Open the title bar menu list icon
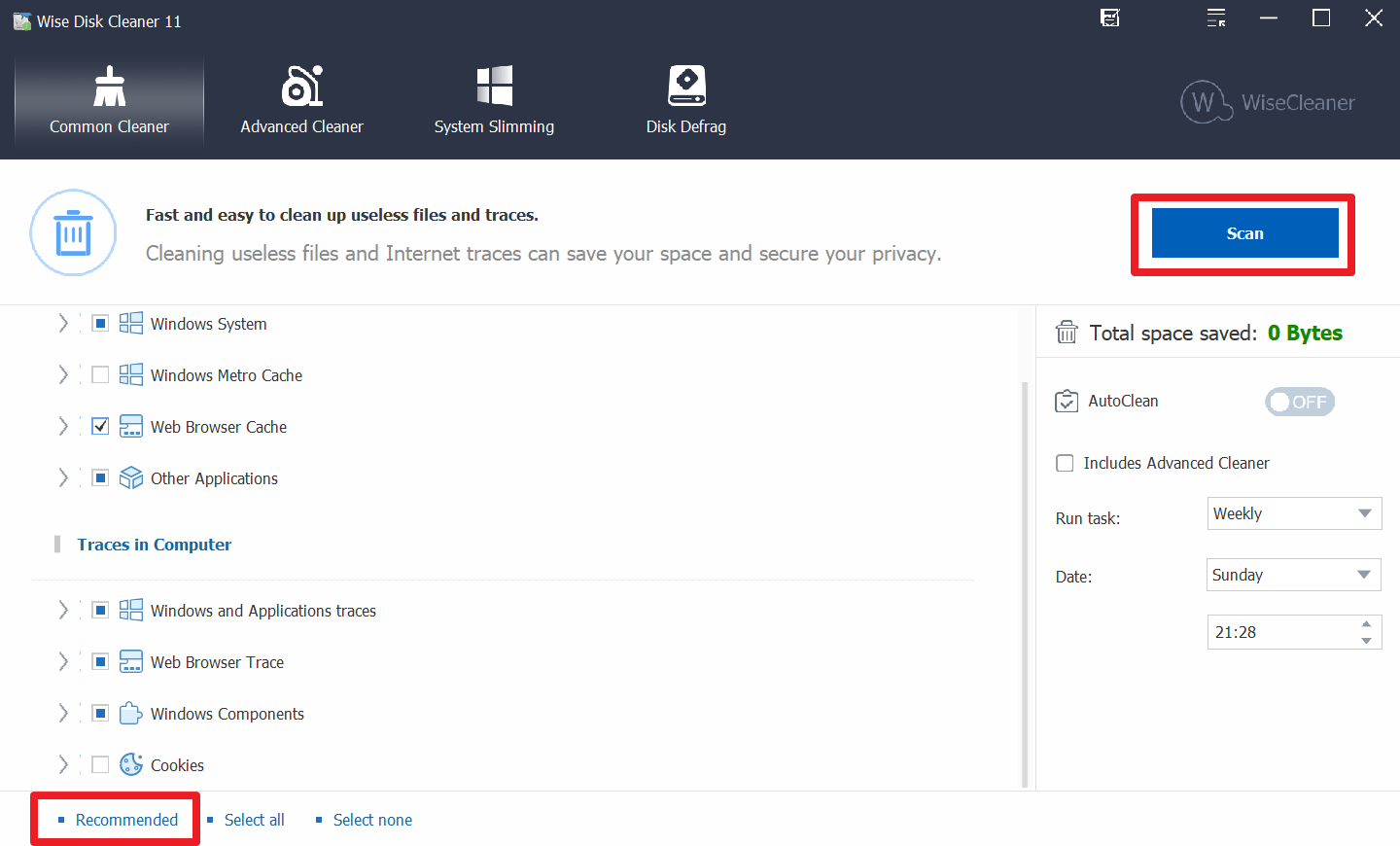 point(1216,18)
